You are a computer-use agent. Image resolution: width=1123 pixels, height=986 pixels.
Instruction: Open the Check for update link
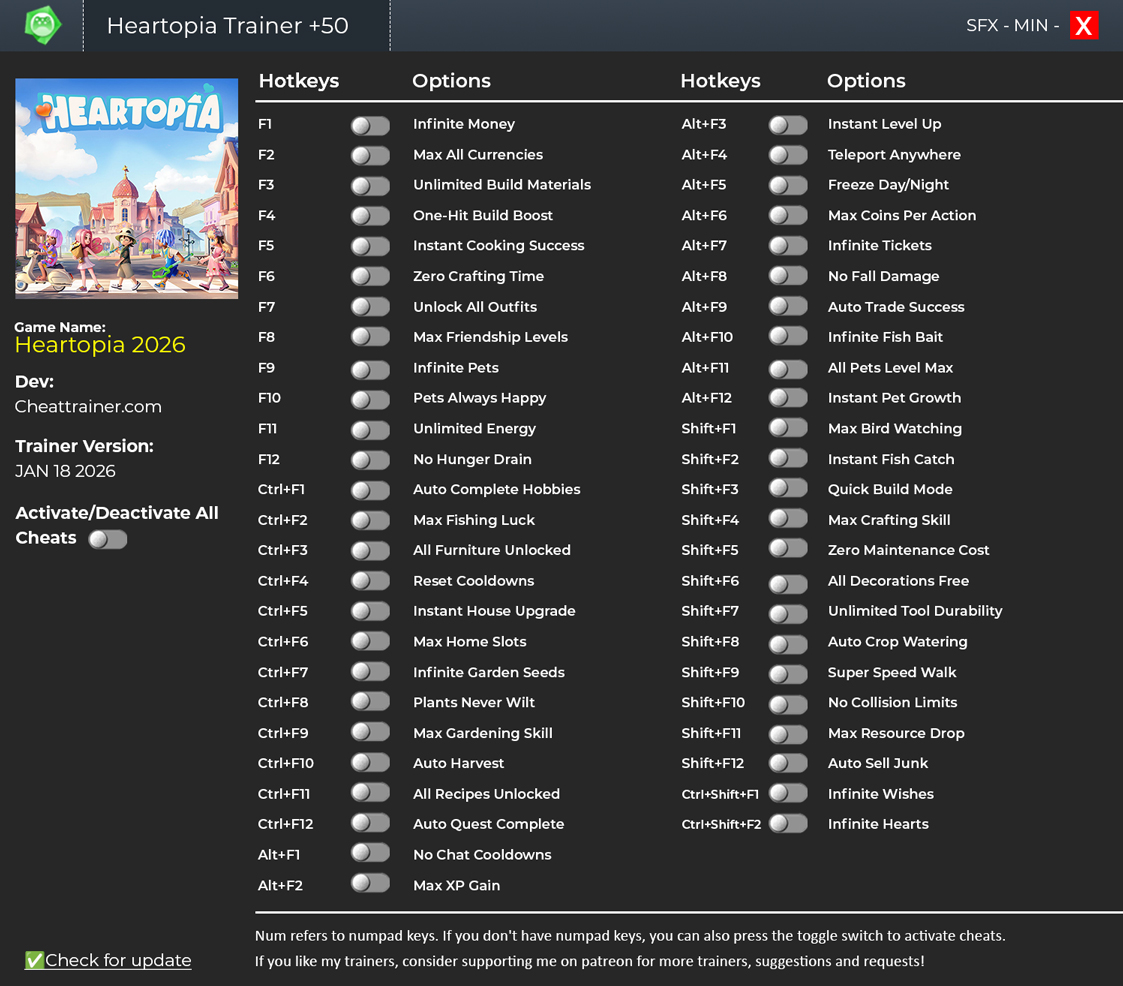117,960
